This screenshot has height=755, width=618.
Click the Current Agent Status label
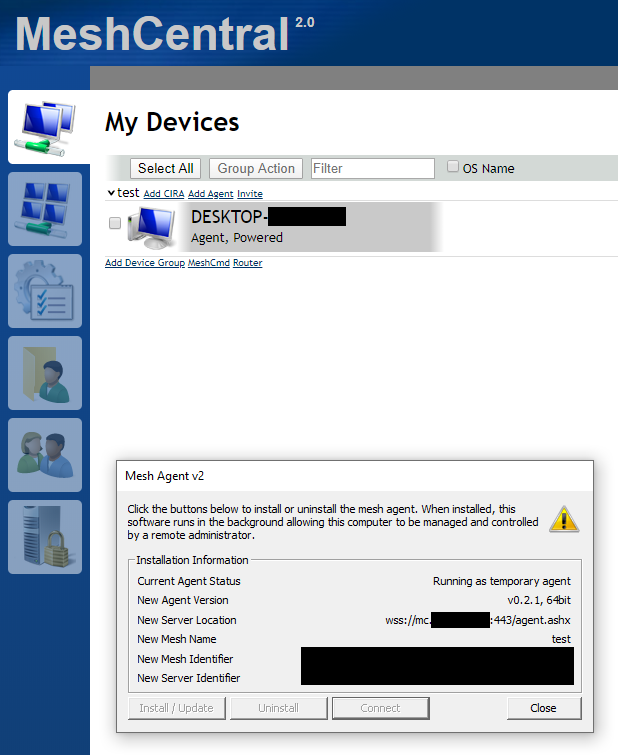click(189, 581)
